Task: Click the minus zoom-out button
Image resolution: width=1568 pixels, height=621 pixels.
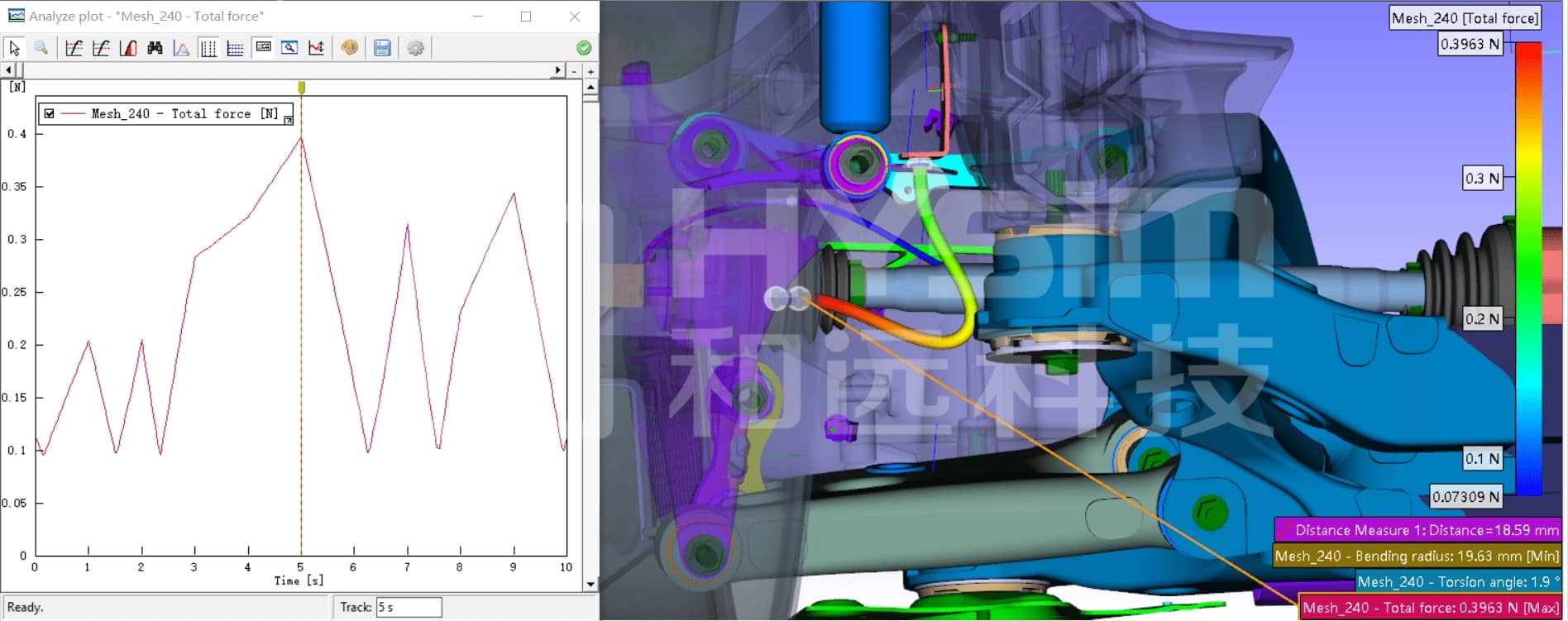Action: tap(575, 71)
